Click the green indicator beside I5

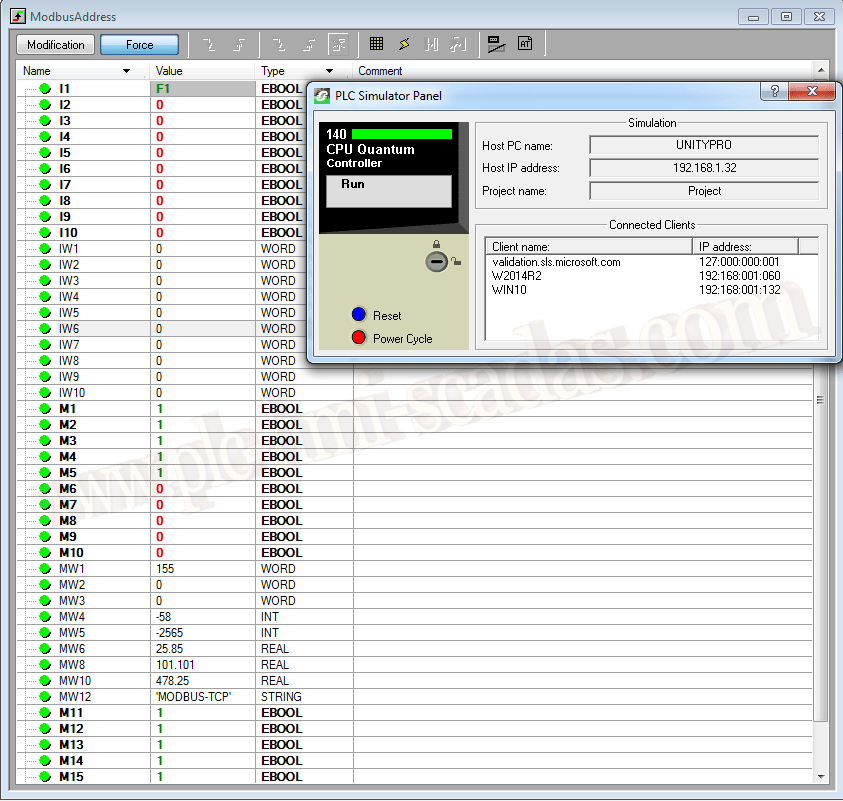pos(45,153)
